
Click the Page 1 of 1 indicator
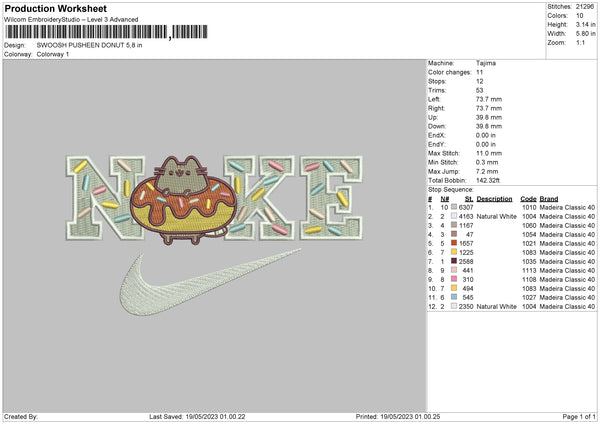pos(579,417)
